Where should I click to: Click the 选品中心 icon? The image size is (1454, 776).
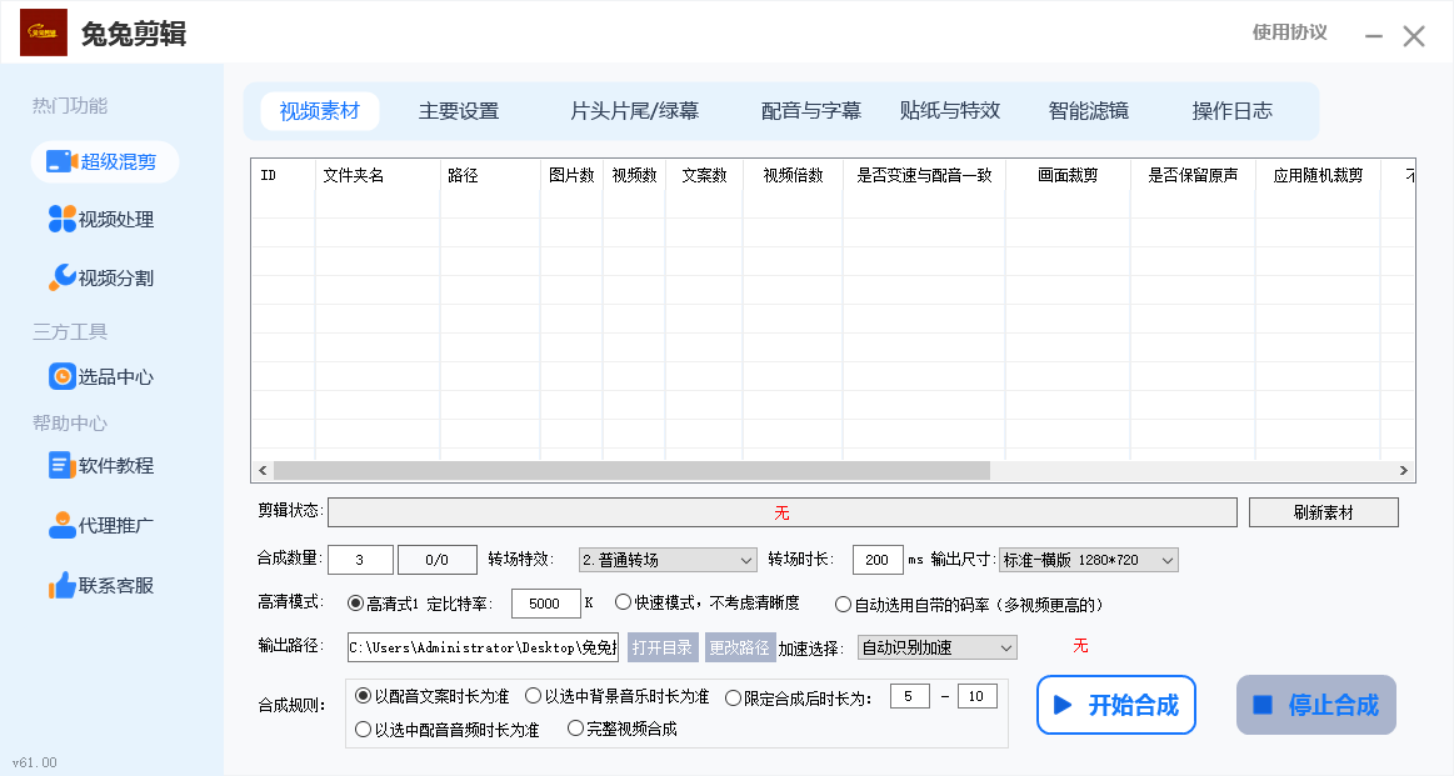[x=62, y=377]
